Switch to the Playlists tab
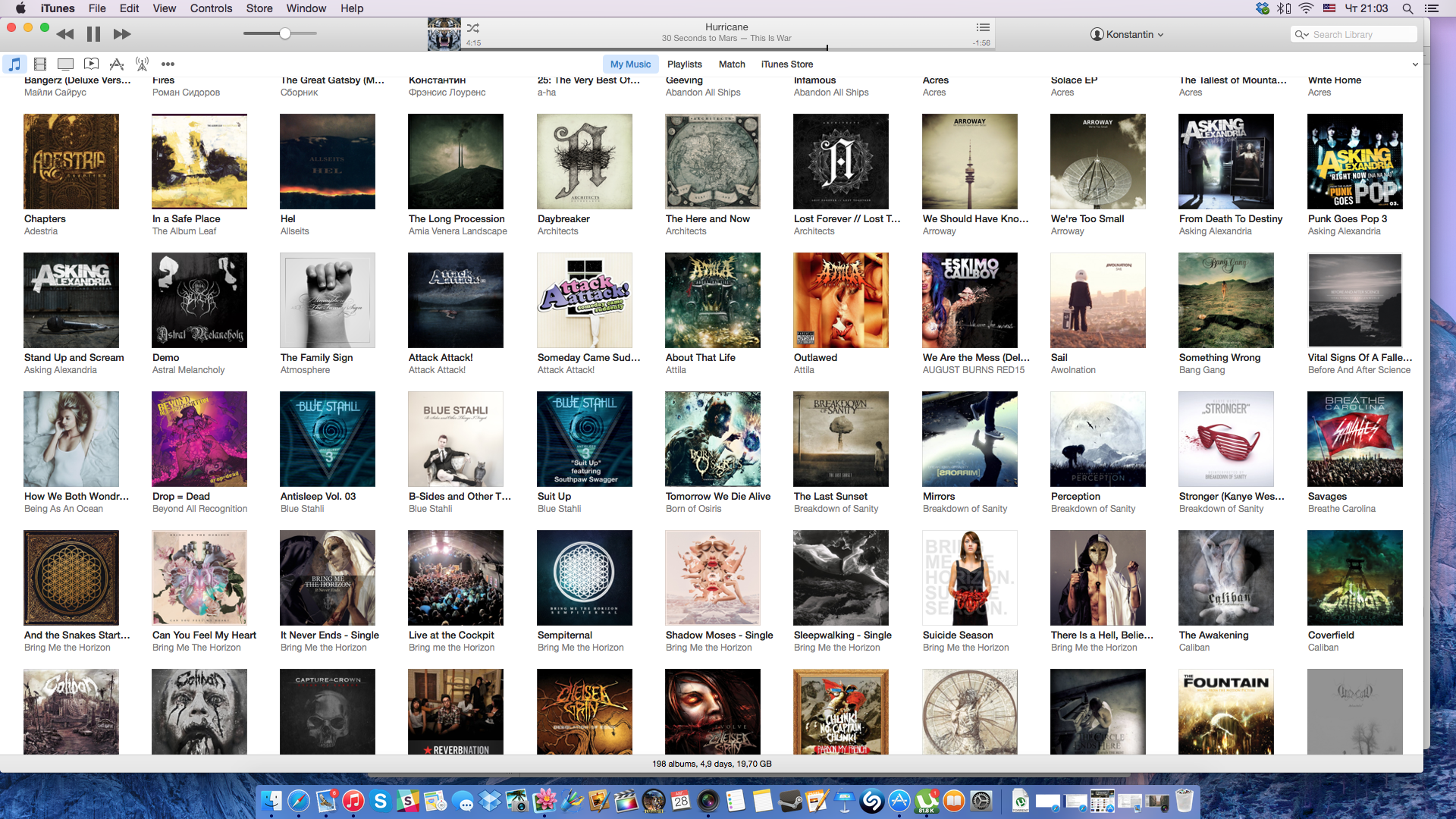 (684, 64)
